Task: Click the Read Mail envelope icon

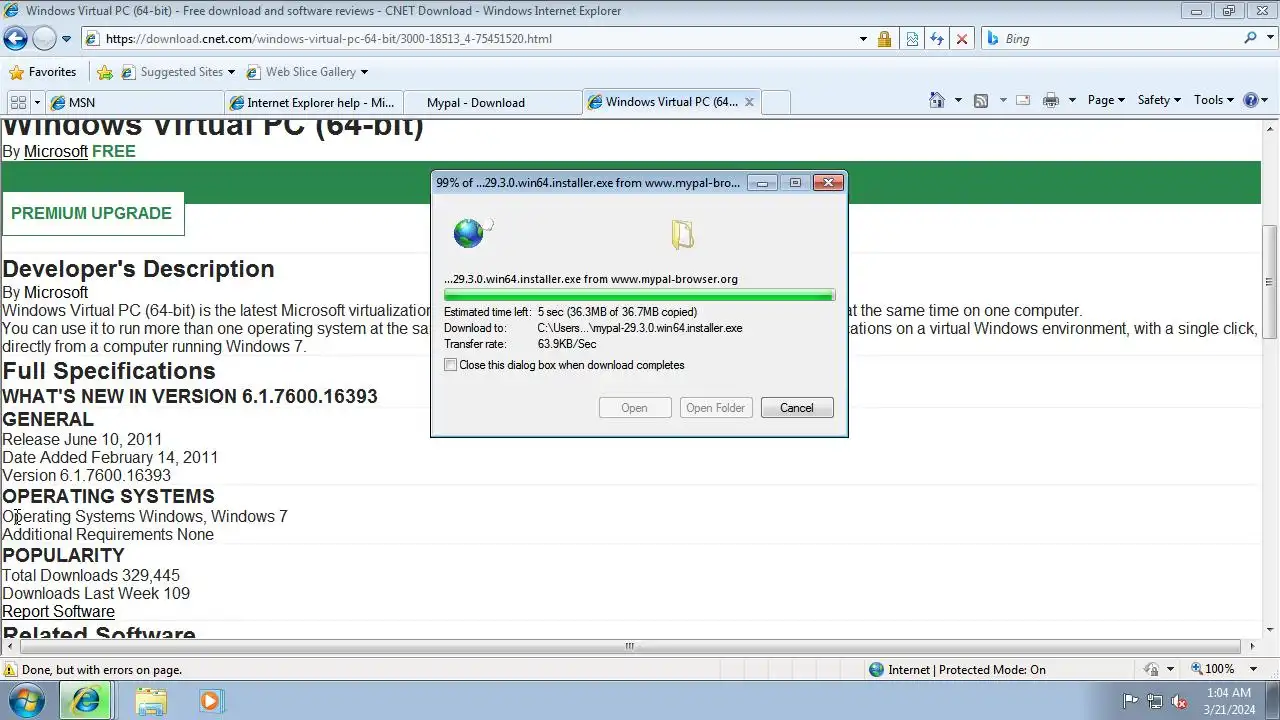Action: 1023,100
